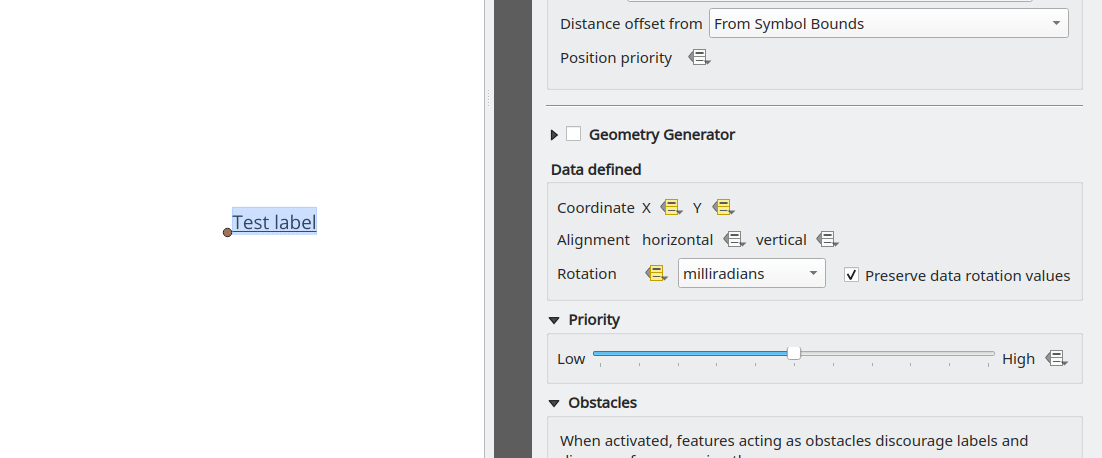Viewport: 1102px width, 458px height.
Task: Open vertical alignment data-defined override
Action: (x=826, y=240)
